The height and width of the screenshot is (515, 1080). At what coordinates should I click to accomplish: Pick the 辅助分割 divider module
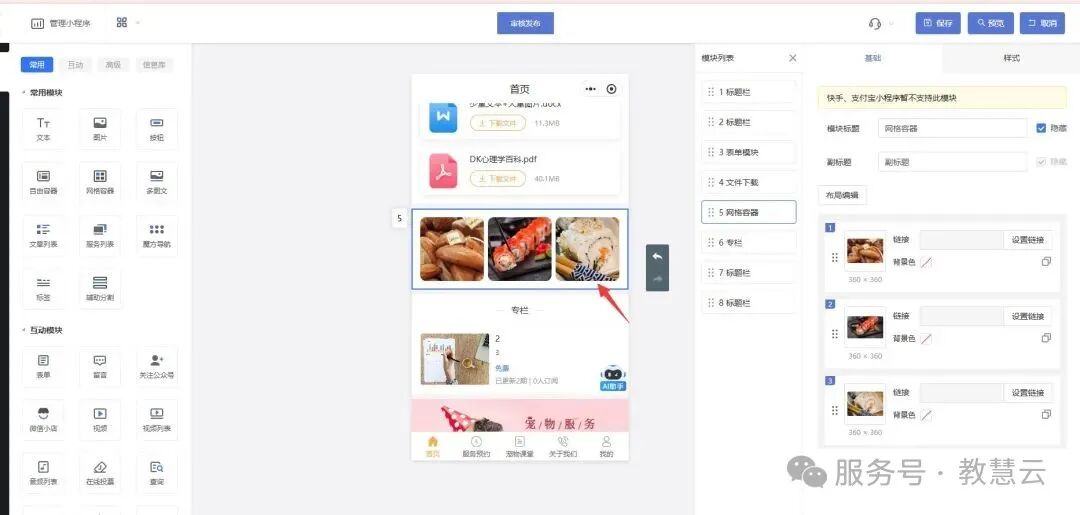(100, 284)
